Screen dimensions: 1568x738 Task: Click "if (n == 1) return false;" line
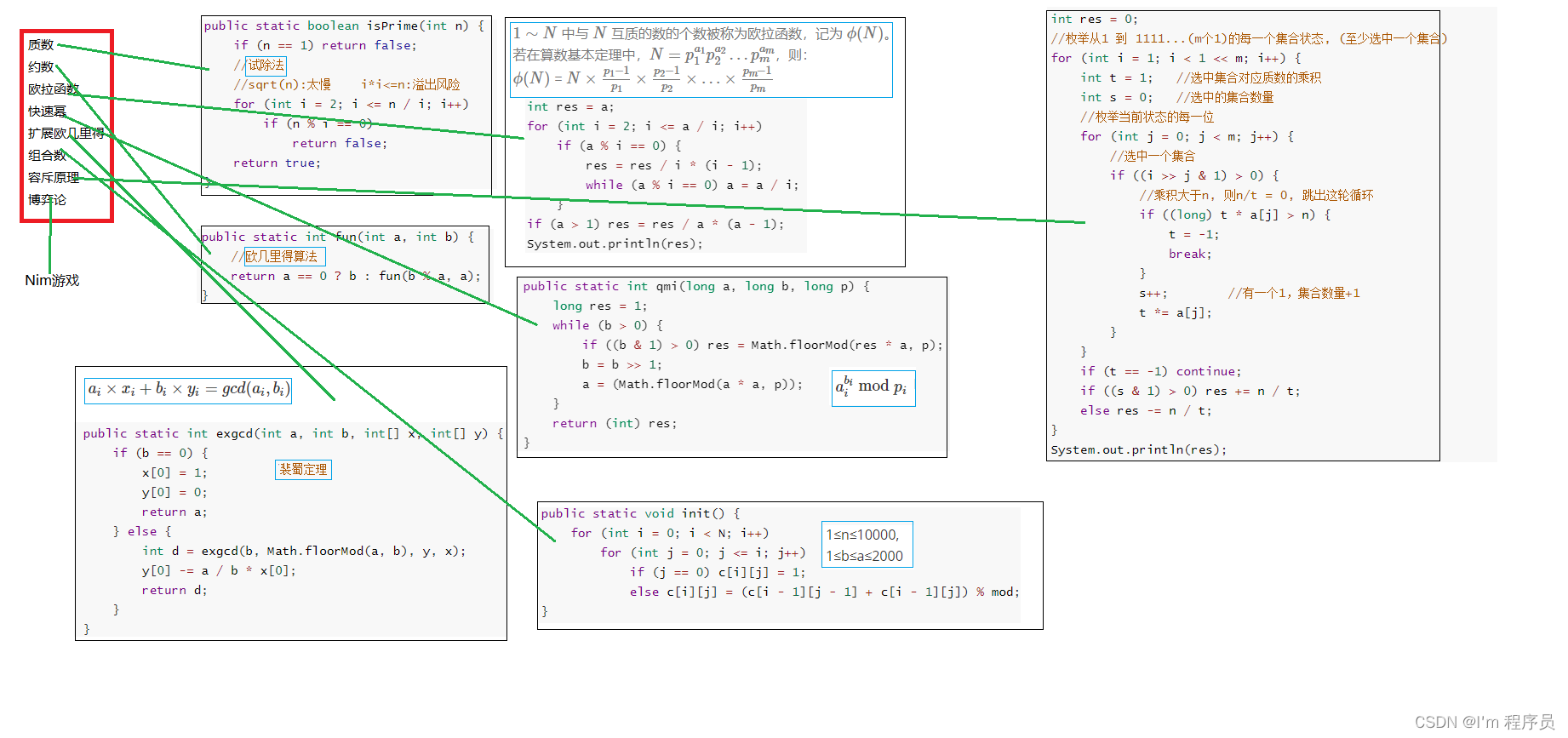pos(325,45)
